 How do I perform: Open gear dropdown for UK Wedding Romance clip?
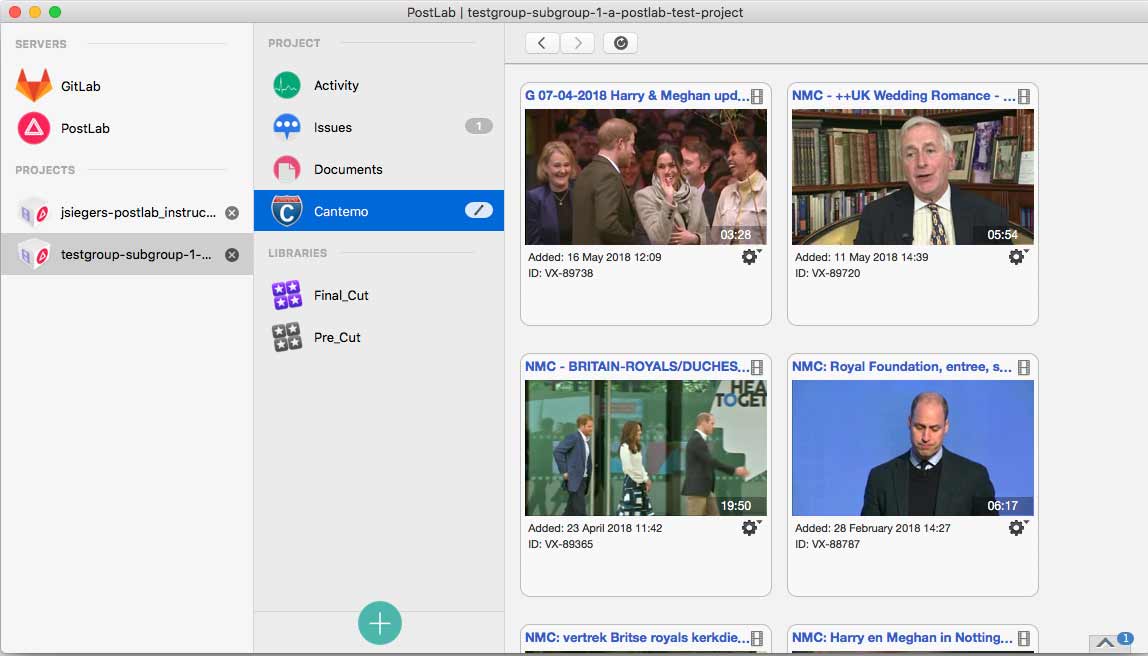1018,256
